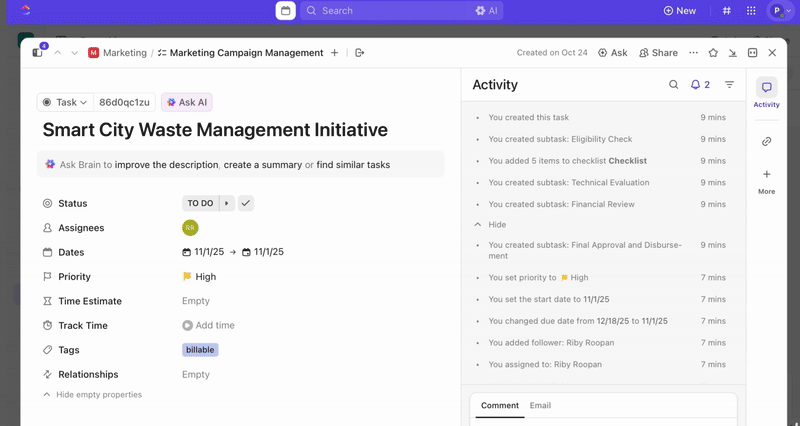800x426 pixels.
Task: Toggle the sidebar layout icon
Action: point(37,53)
